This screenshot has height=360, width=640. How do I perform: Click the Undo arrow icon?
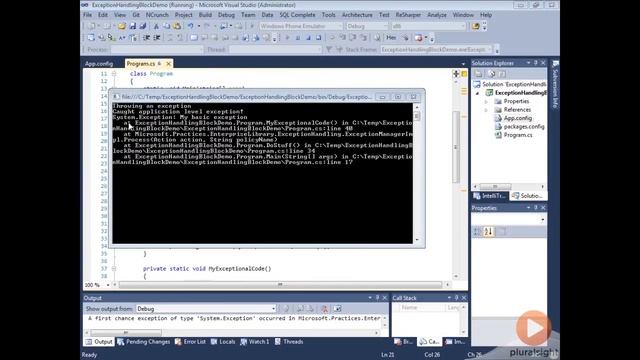tap(191, 26)
